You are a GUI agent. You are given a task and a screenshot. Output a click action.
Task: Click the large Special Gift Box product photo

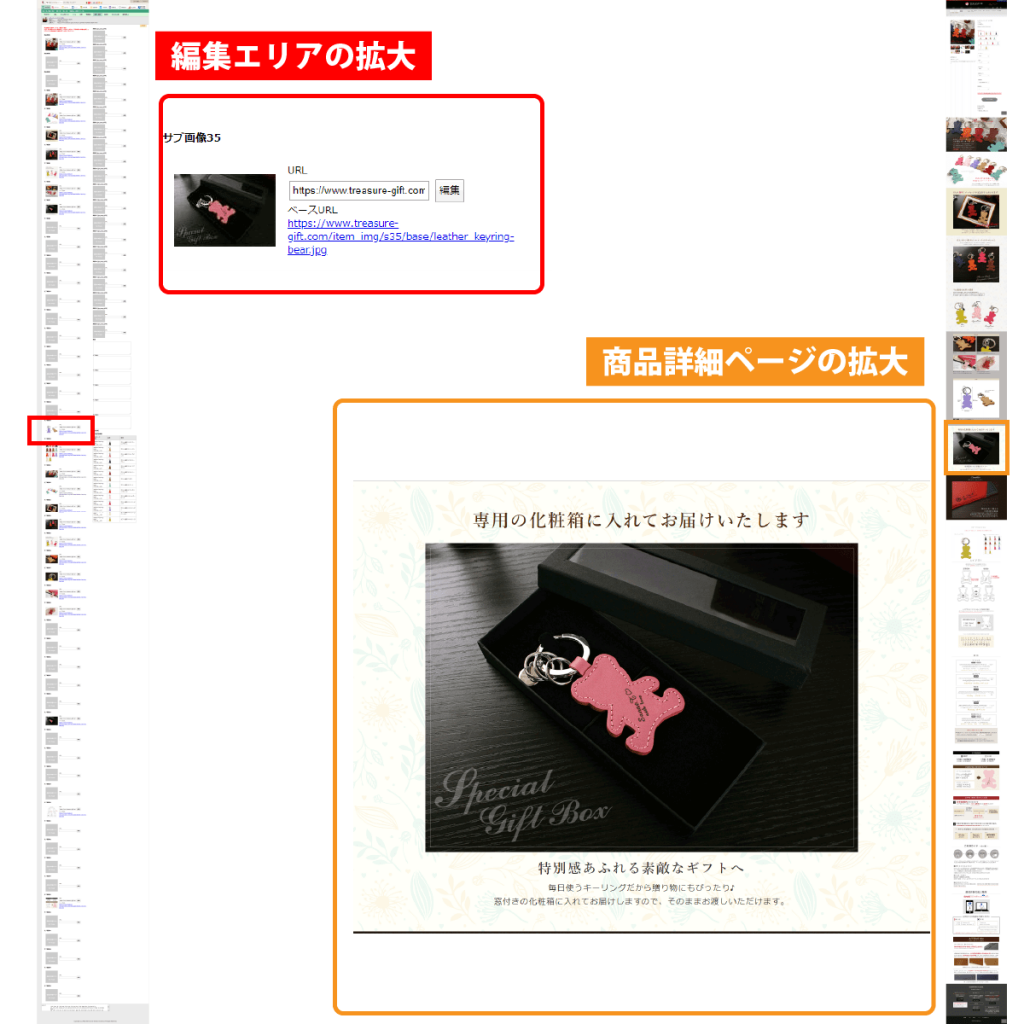pos(641,697)
